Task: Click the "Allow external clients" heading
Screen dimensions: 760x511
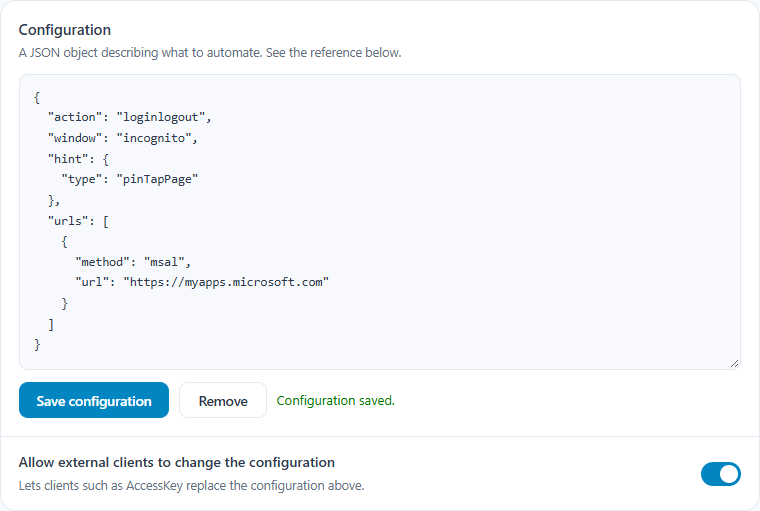Action: coord(176,463)
